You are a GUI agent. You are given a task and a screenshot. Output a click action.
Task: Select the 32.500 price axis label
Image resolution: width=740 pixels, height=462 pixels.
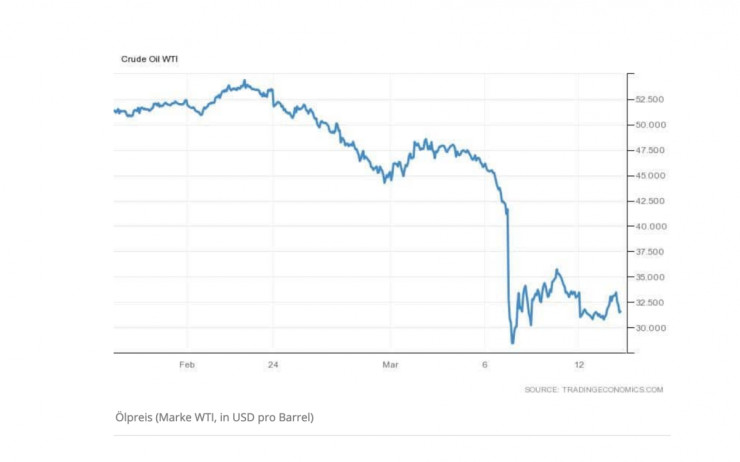[x=650, y=303]
